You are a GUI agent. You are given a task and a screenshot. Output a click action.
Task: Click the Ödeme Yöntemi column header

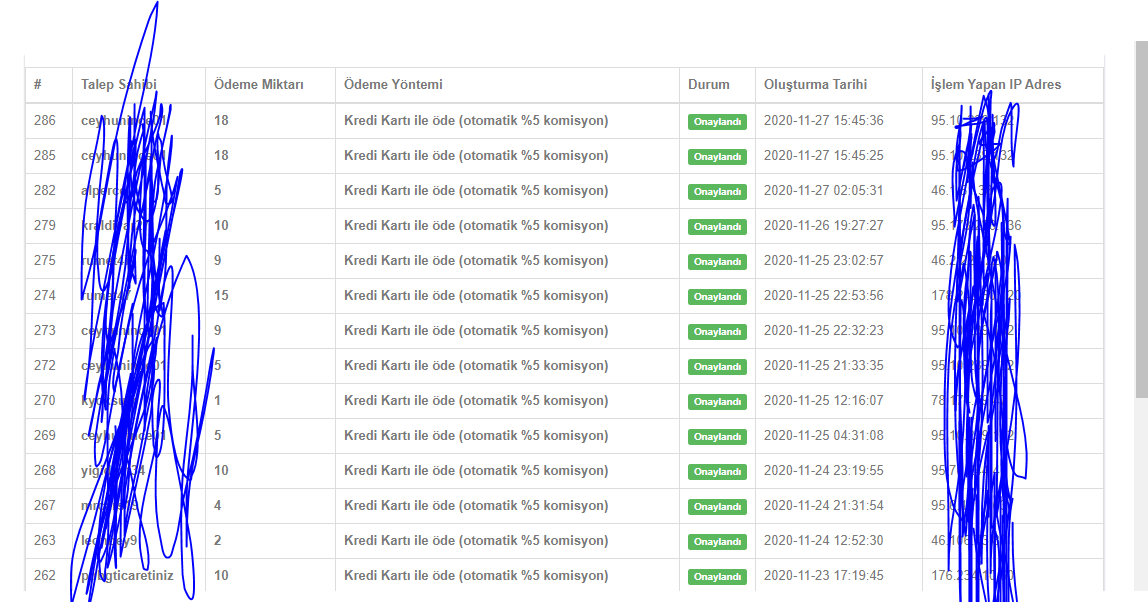coord(393,84)
